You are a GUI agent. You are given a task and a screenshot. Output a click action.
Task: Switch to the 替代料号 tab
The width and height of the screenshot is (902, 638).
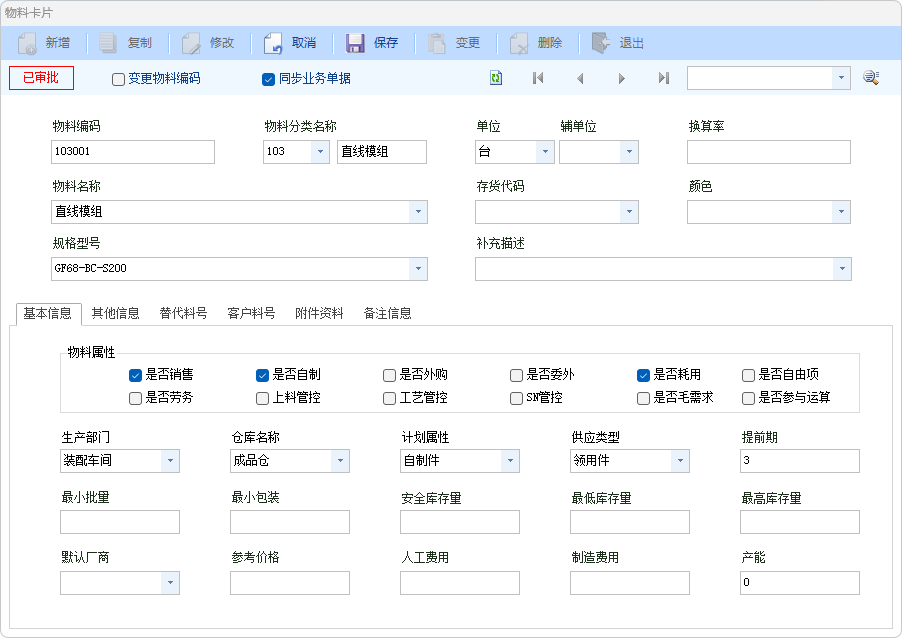tap(184, 314)
